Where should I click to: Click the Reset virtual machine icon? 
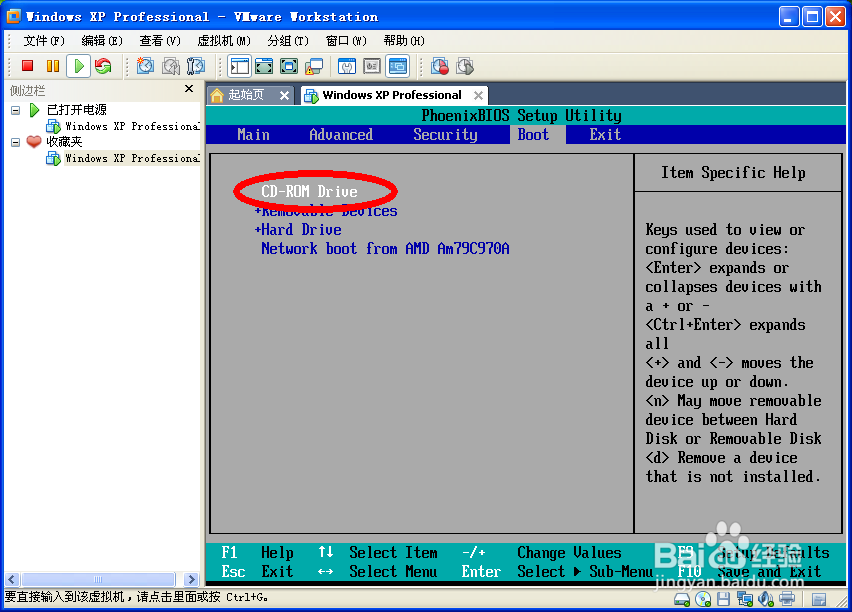tap(103, 66)
